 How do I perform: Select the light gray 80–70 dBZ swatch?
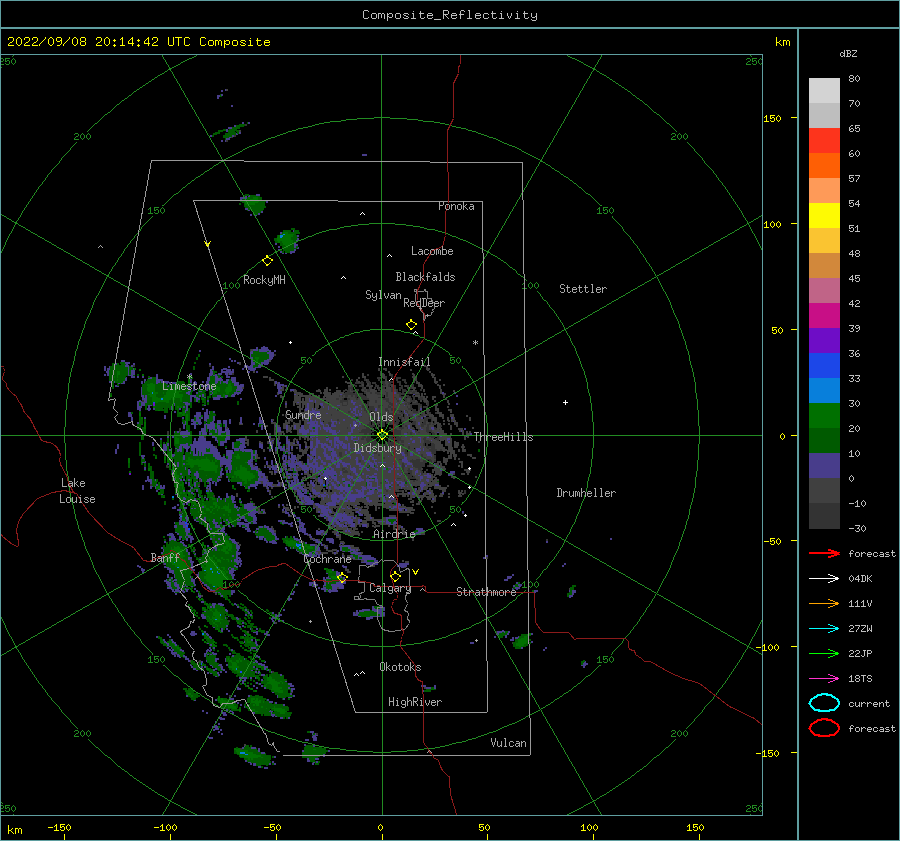(x=824, y=91)
